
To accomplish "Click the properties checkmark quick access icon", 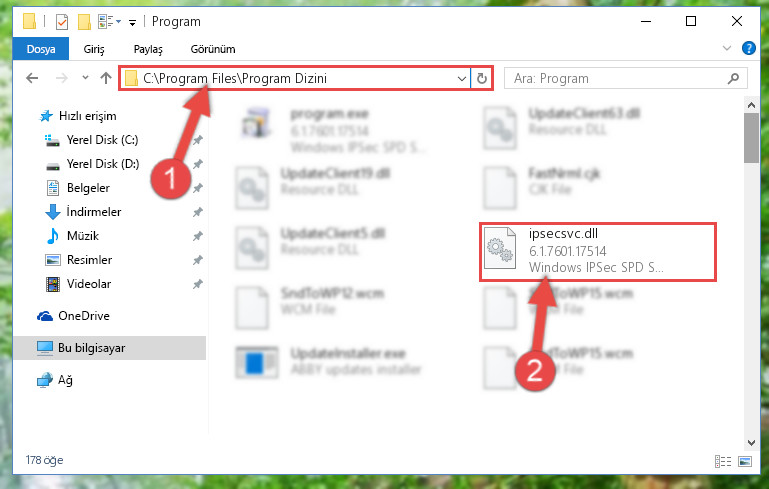I will coord(62,22).
